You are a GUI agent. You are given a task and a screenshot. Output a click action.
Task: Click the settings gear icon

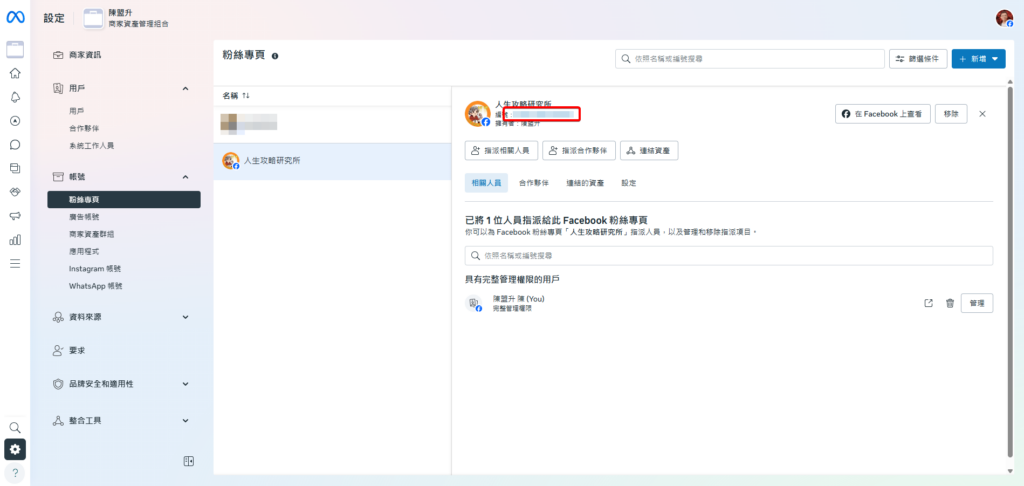coord(15,450)
